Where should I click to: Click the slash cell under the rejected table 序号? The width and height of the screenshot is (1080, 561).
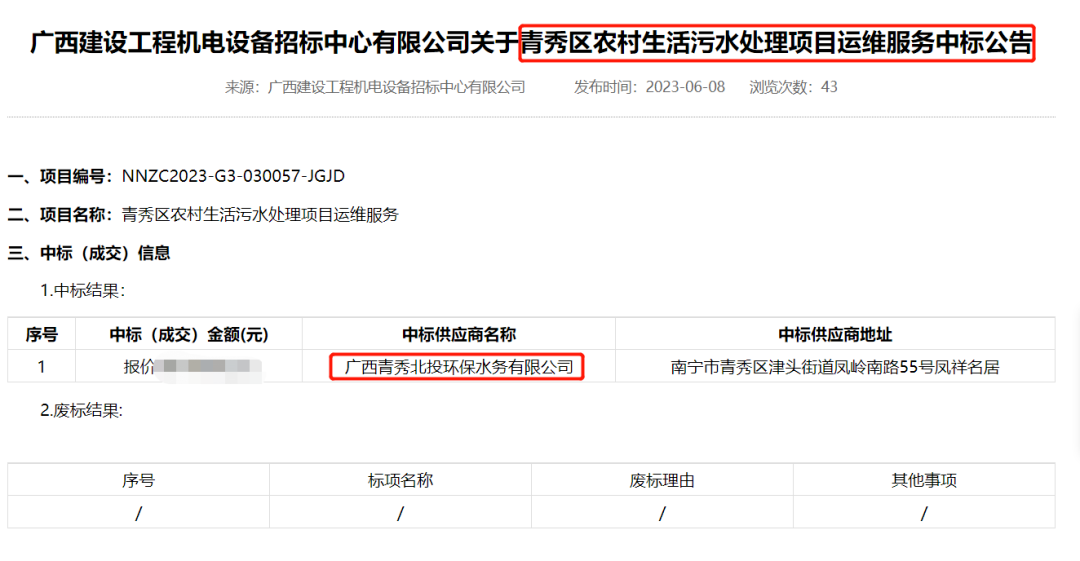pos(138,513)
